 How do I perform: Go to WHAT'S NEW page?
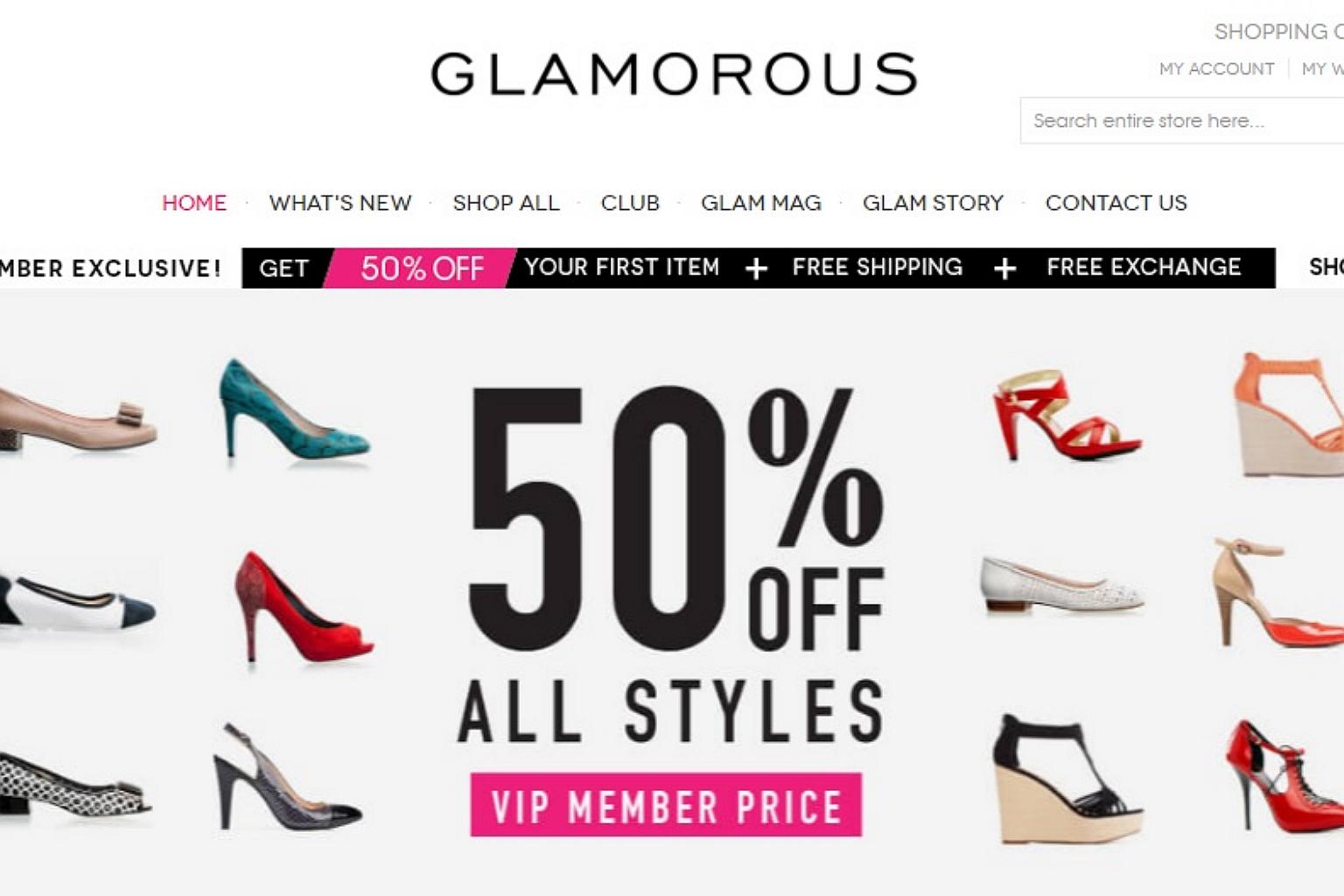[340, 203]
